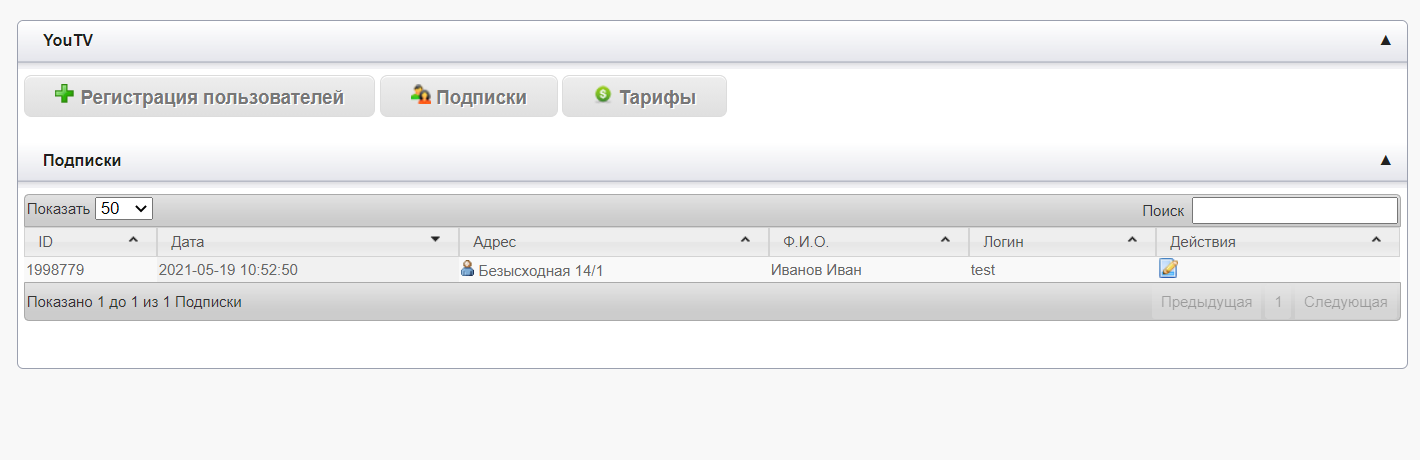Open the Тарифы section

(644, 96)
